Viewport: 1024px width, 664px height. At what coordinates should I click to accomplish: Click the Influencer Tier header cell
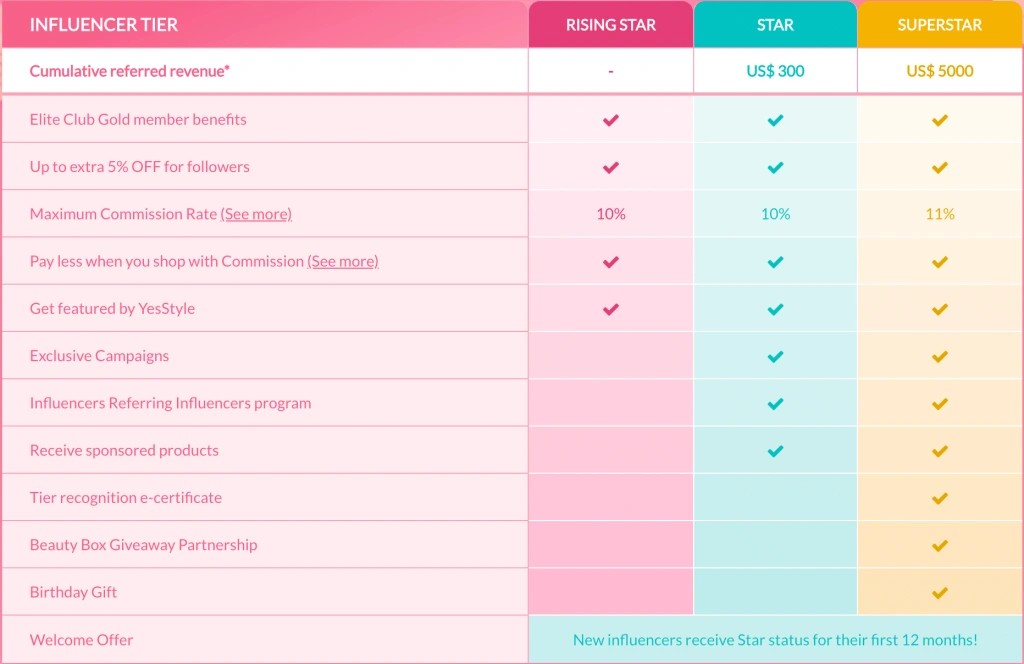coord(104,25)
